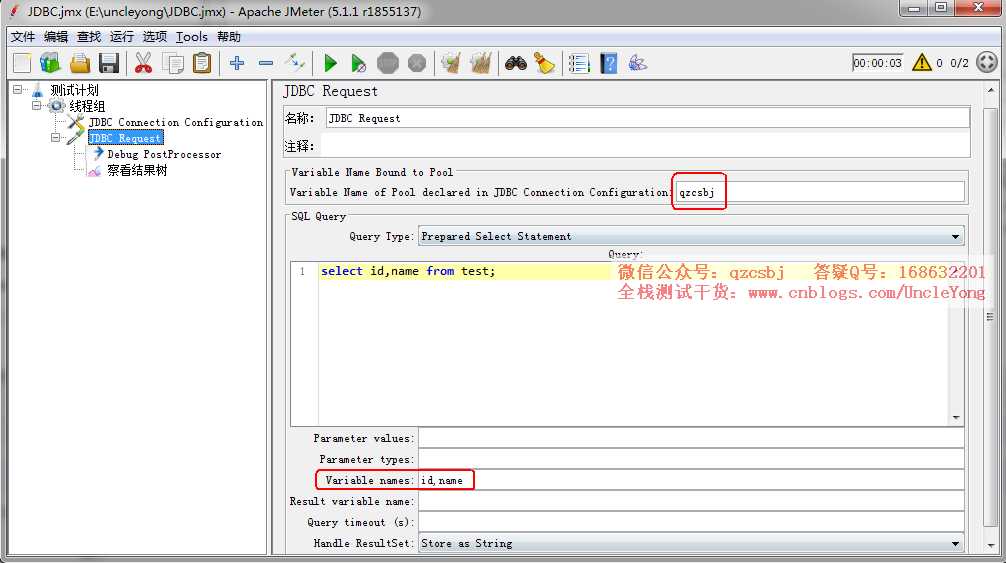This screenshot has width=1006, height=563.
Task: Expand all tree nodes with plus icon
Action: pyautogui.click(x=237, y=63)
